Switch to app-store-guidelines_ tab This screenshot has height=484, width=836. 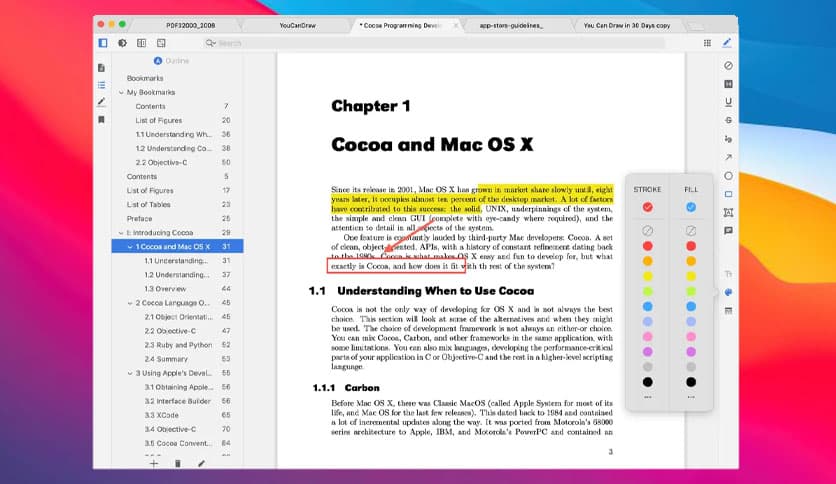pos(511,25)
